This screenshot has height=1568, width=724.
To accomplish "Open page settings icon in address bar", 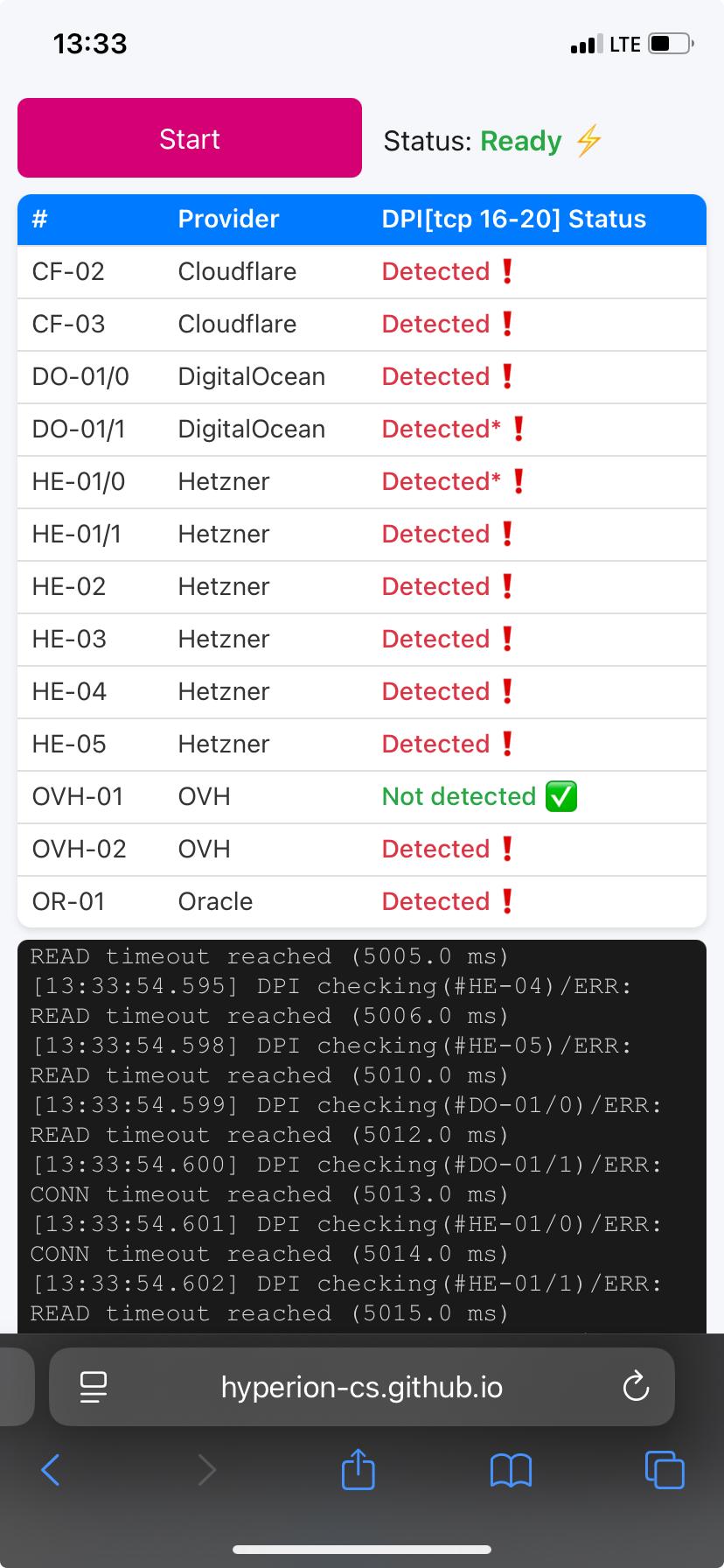I will point(93,1387).
